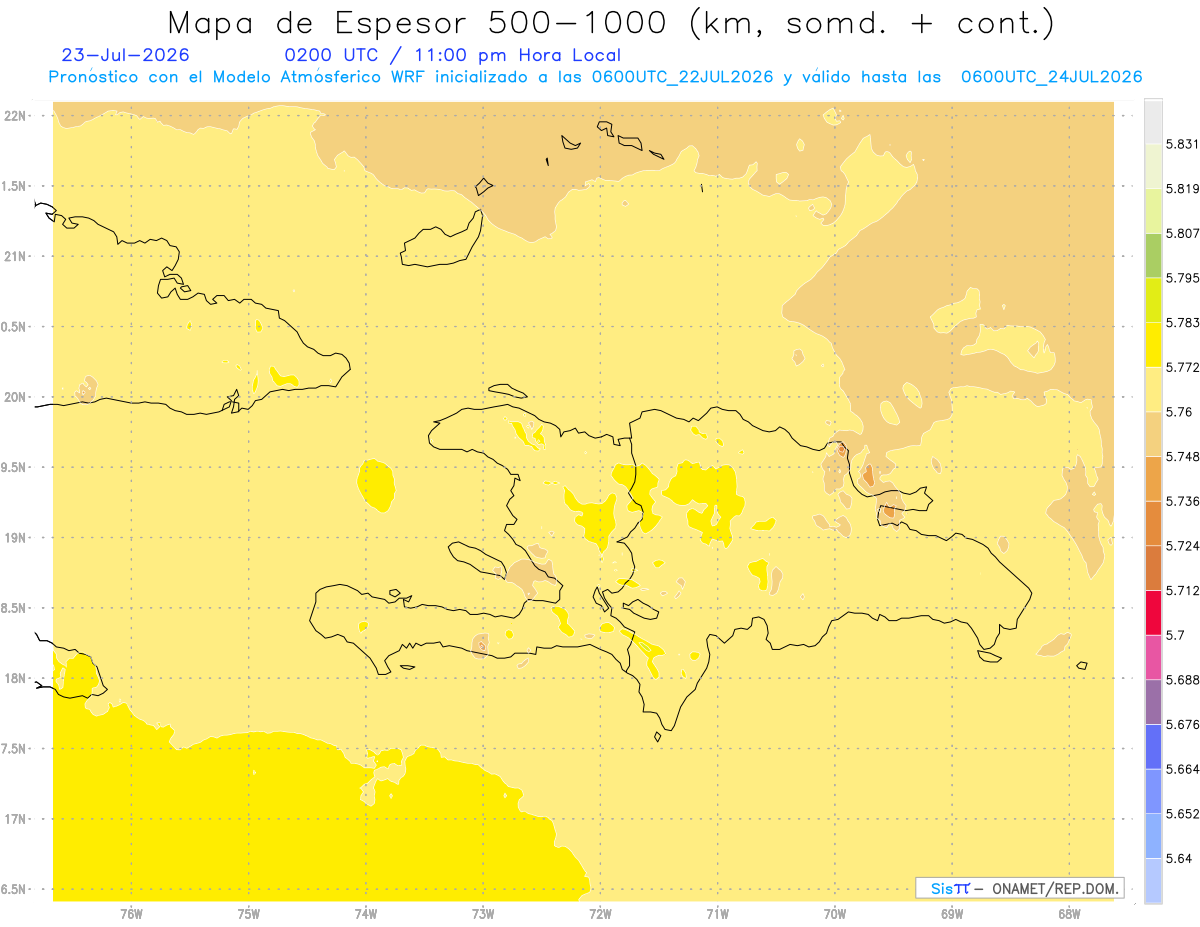The height and width of the screenshot is (927, 1200).
Task: Click the initialization time '0600UTC_22JUL2026'
Action: pyautogui.click(x=683, y=77)
